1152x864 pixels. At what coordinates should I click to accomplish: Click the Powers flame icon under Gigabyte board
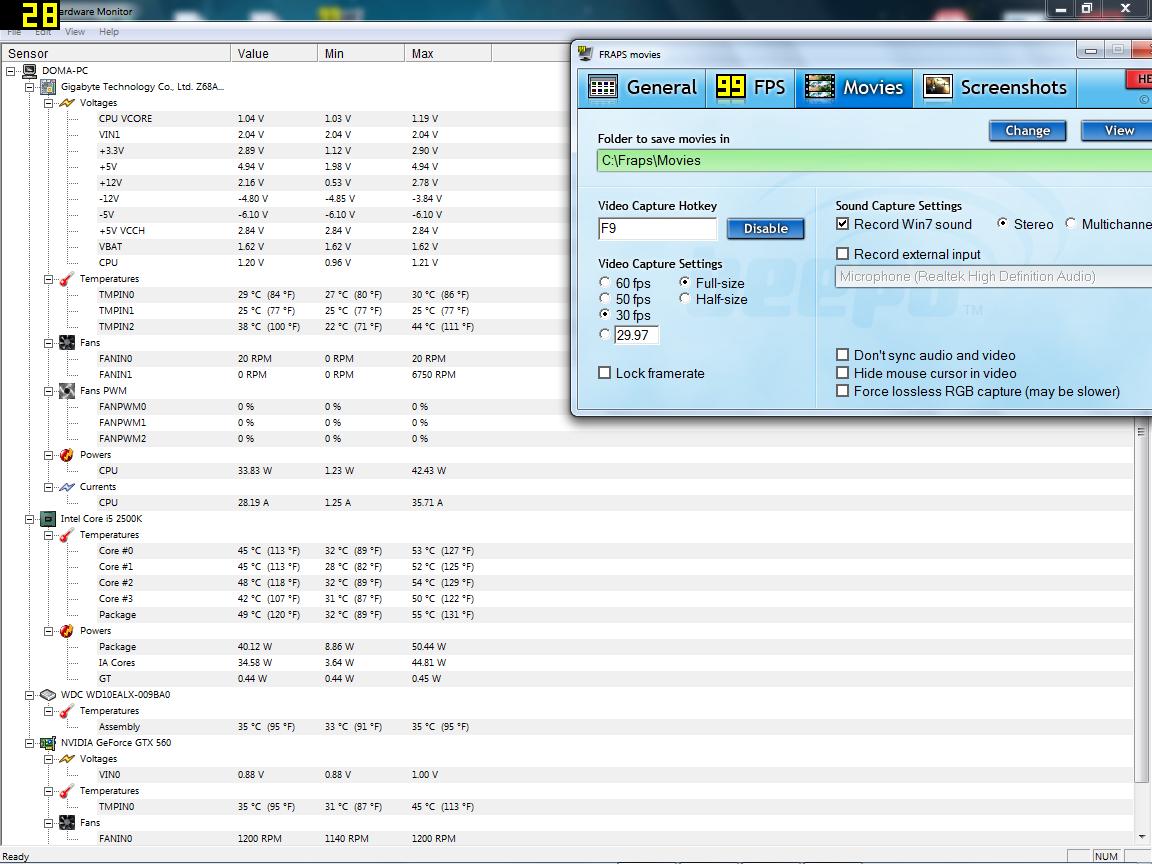(67, 455)
